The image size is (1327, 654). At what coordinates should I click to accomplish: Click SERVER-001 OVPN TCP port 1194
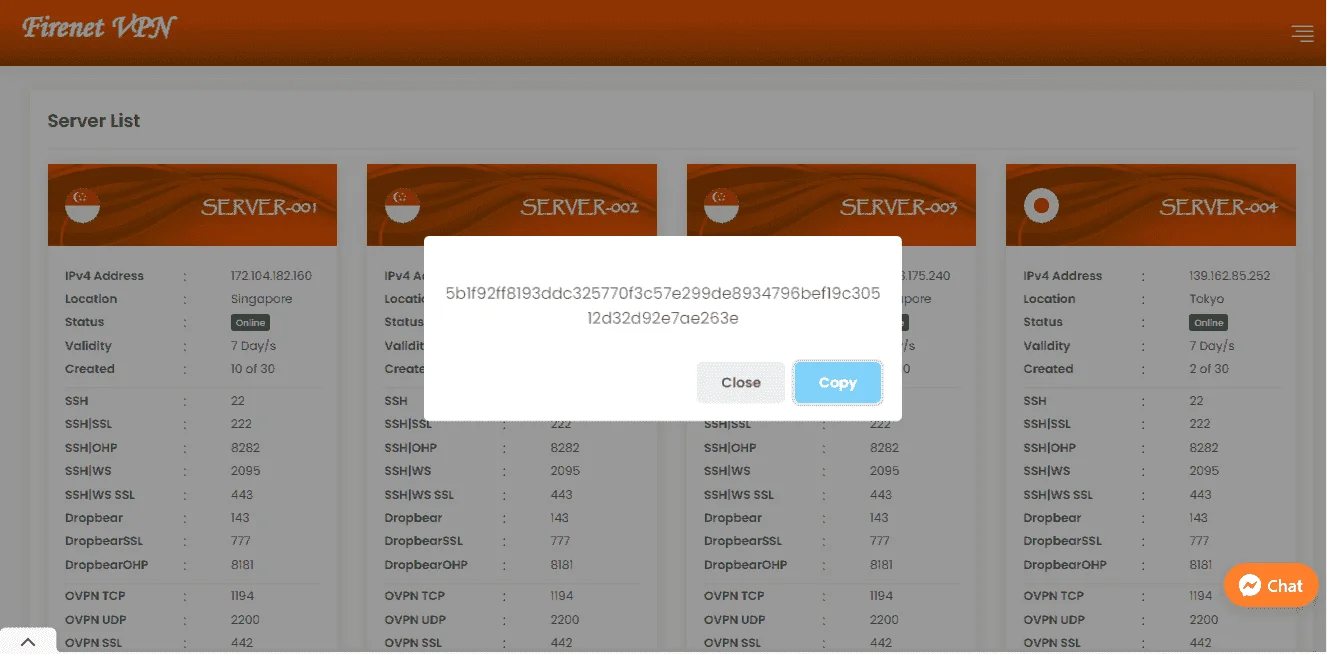pyautogui.click(x=243, y=596)
